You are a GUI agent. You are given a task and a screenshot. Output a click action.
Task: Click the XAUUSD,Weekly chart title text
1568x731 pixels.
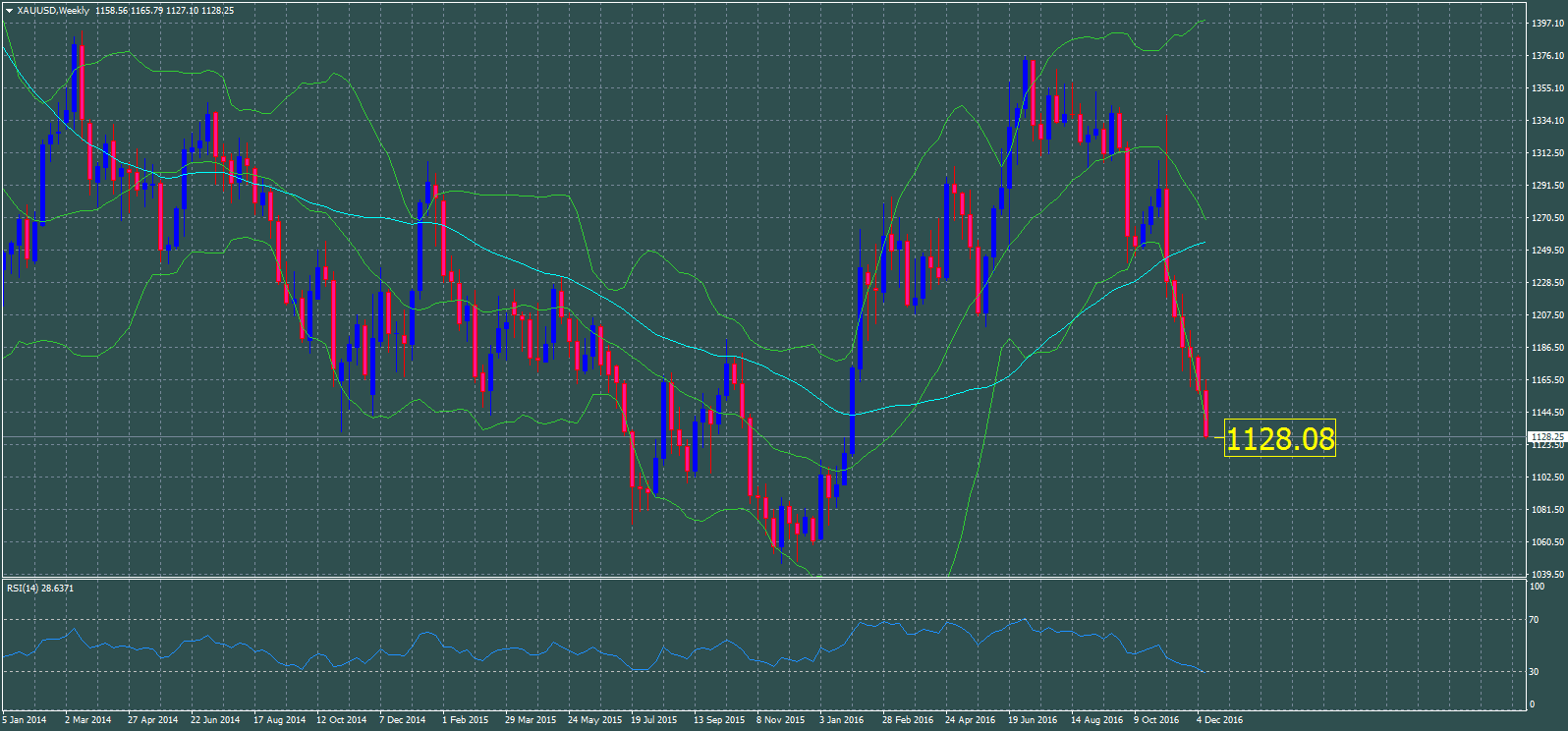[x=53, y=11]
